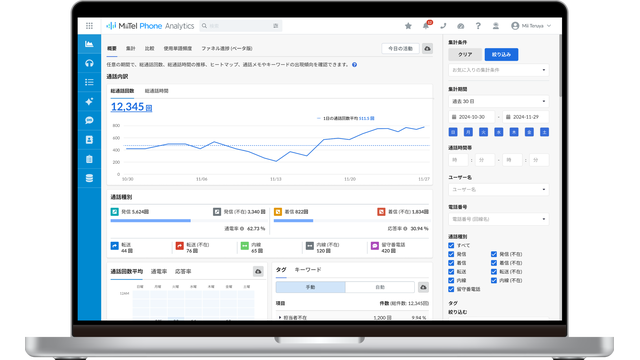Click the blue help icon after description
Screen dimensions: 640x360
[354, 64]
